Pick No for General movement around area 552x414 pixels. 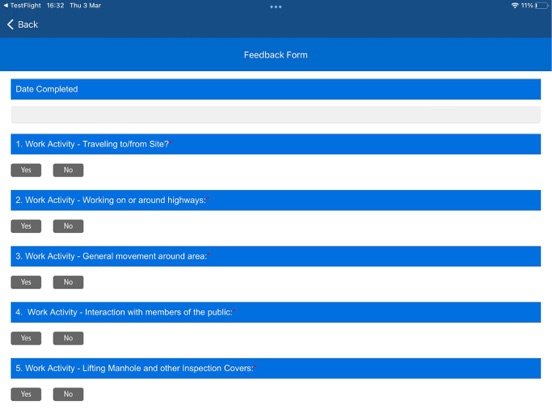[68, 282]
